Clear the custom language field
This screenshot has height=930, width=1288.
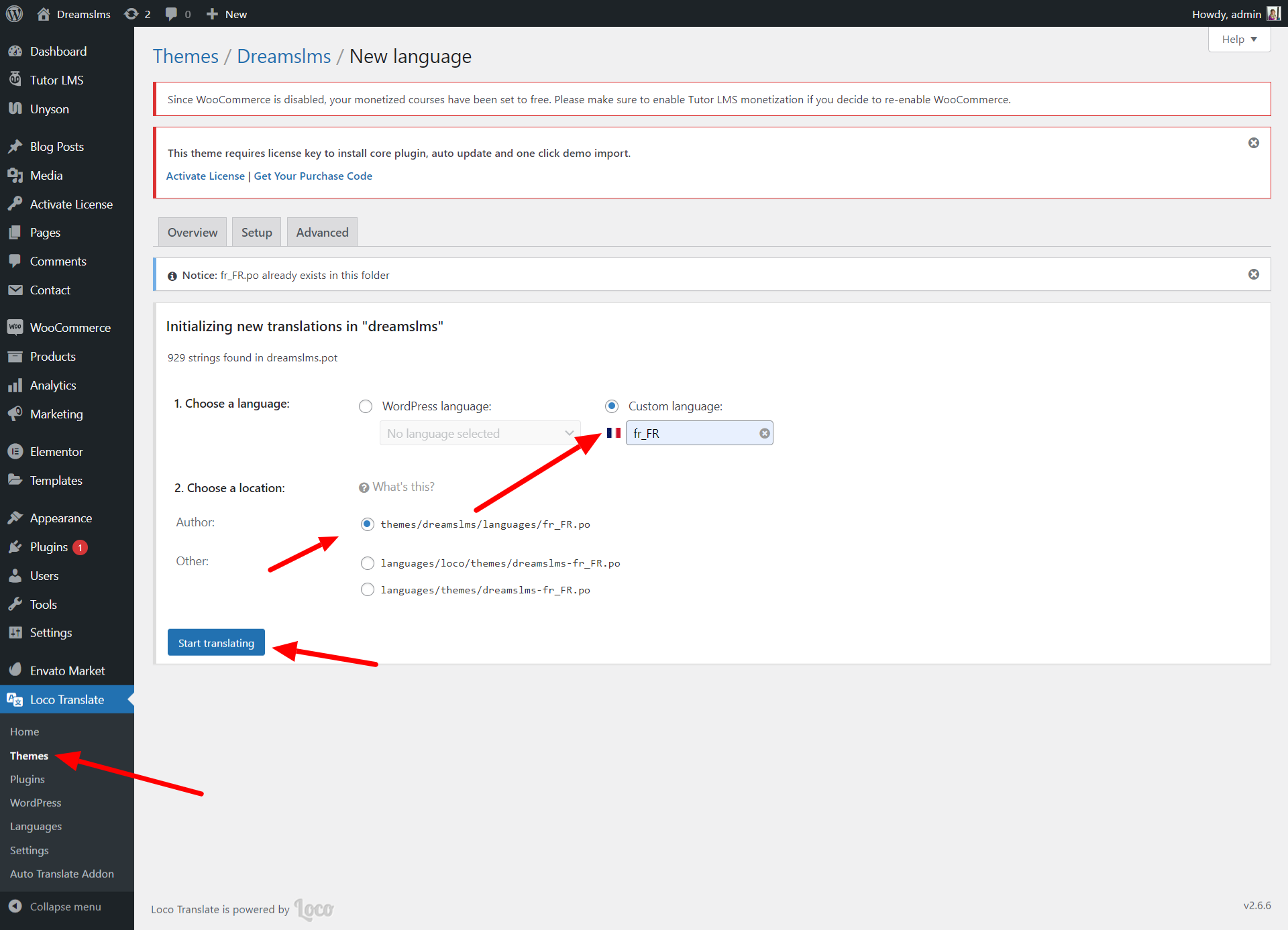pyautogui.click(x=764, y=434)
